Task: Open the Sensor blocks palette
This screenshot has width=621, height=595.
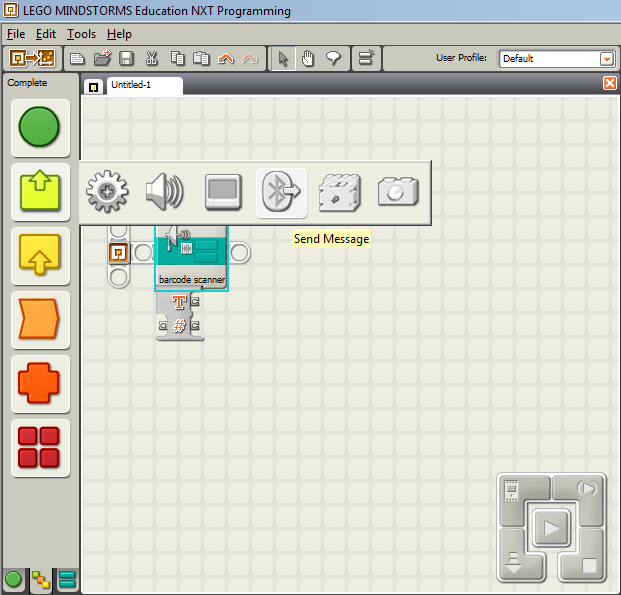Action: click(40, 256)
